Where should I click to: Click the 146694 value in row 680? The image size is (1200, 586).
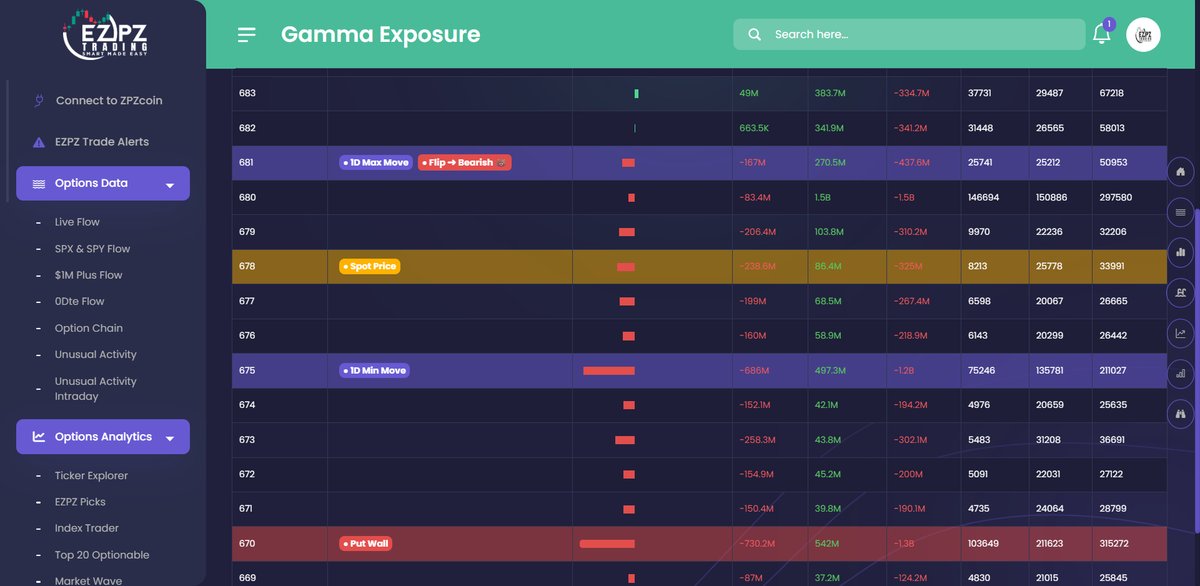coord(984,197)
